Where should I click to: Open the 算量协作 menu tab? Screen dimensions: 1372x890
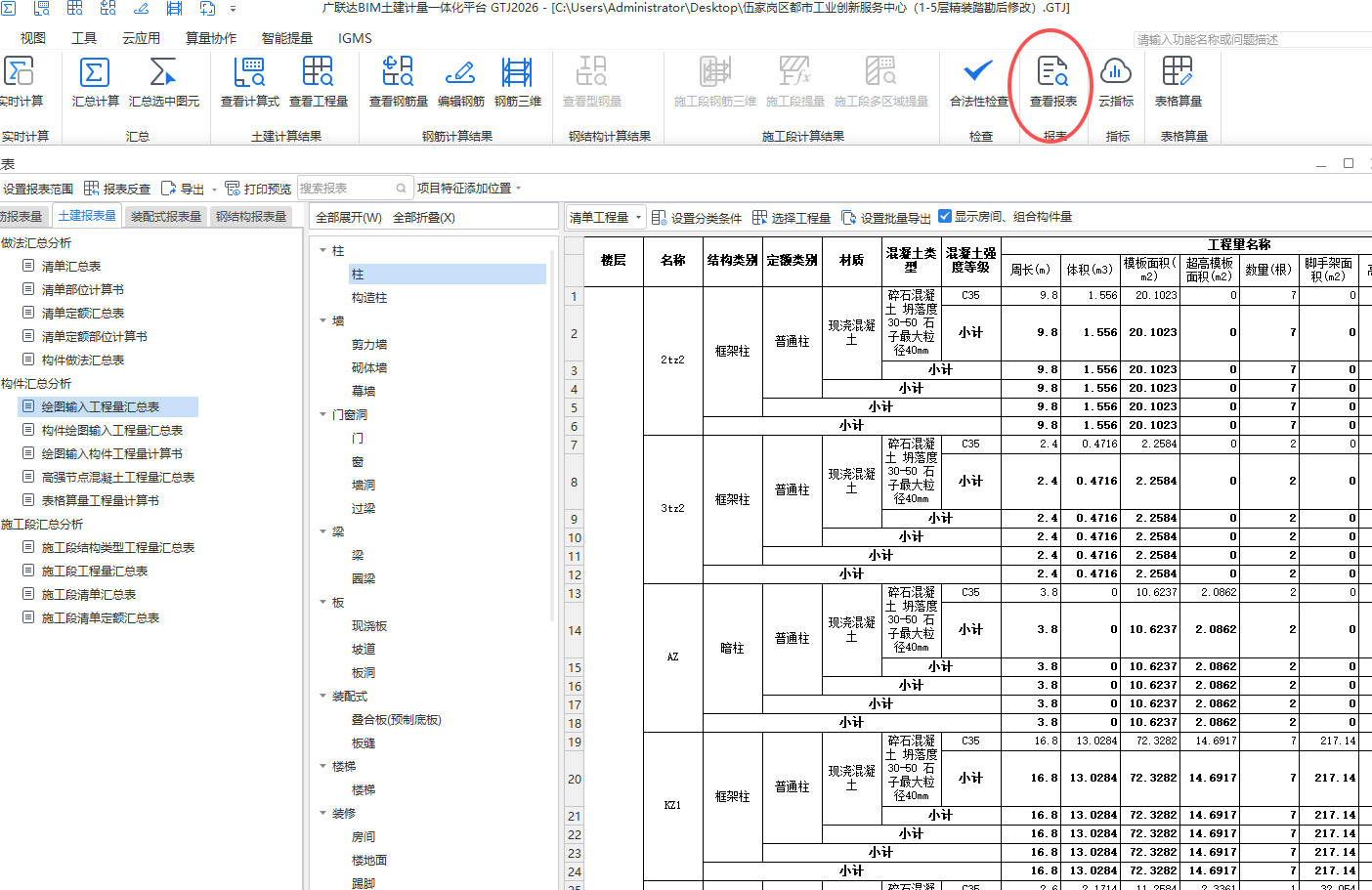pos(211,38)
